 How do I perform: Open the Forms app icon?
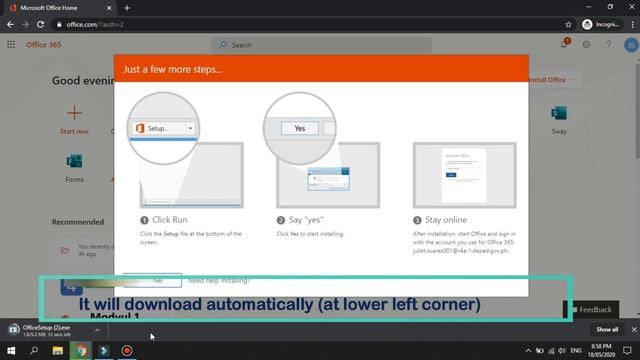point(74,161)
